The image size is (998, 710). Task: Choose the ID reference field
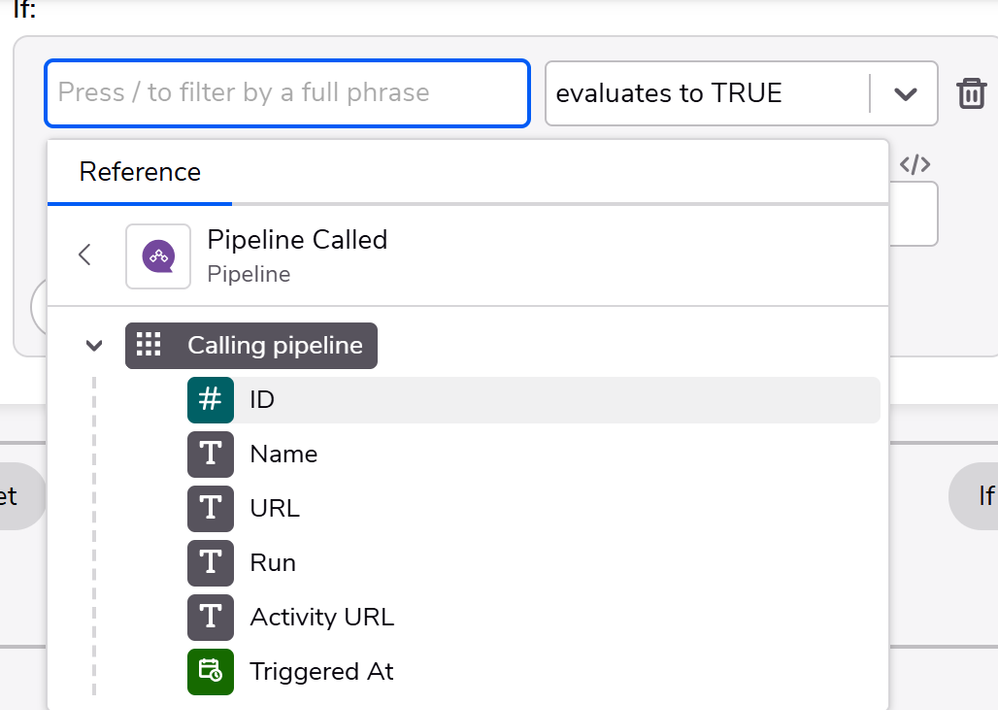[533, 400]
